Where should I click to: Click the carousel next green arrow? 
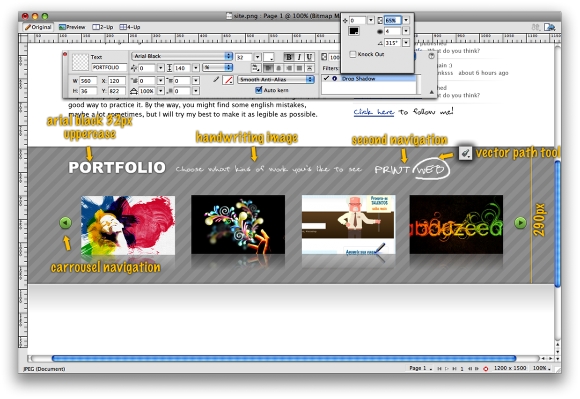point(520,223)
